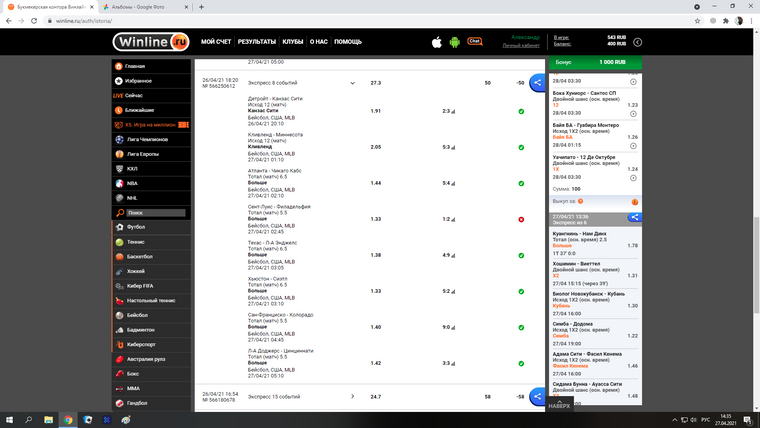This screenshot has height=428, width=760.
Task: Open О НАС menu
Action: [x=319, y=42]
